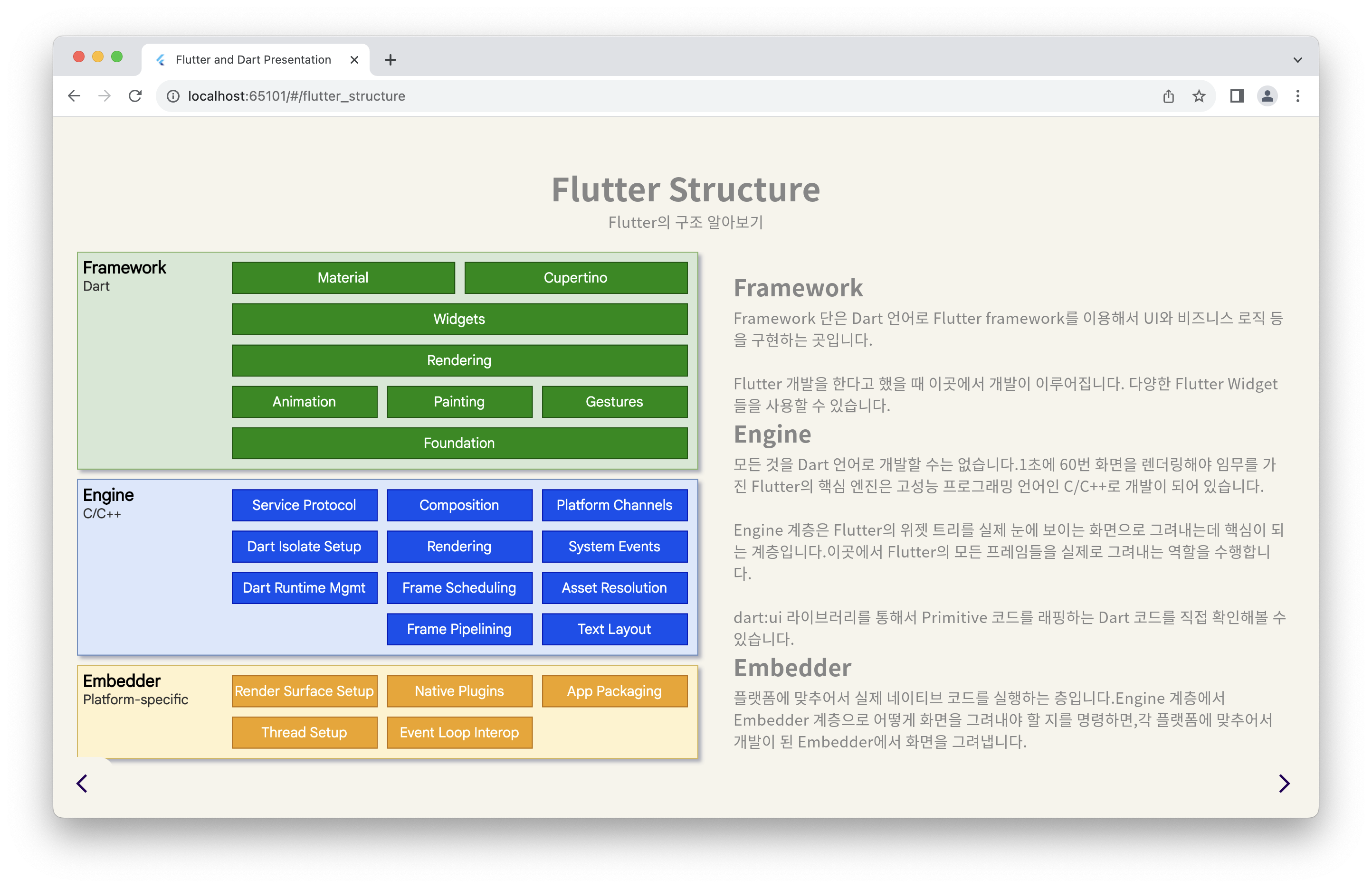Click the Frame Scheduling block

click(459, 588)
